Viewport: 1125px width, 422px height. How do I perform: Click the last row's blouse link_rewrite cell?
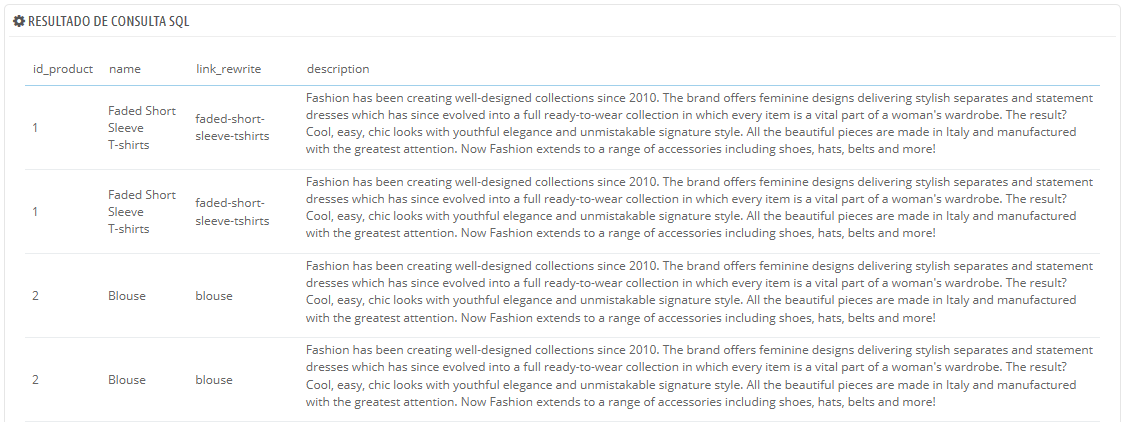214,380
